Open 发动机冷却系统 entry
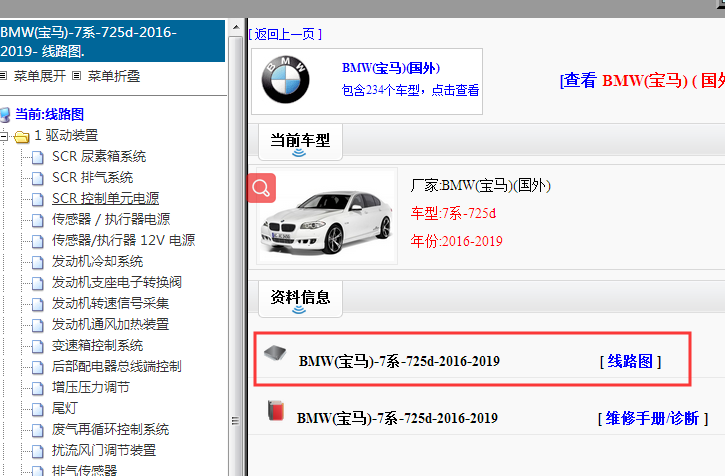This screenshot has width=725, height=476. (98, 261)
